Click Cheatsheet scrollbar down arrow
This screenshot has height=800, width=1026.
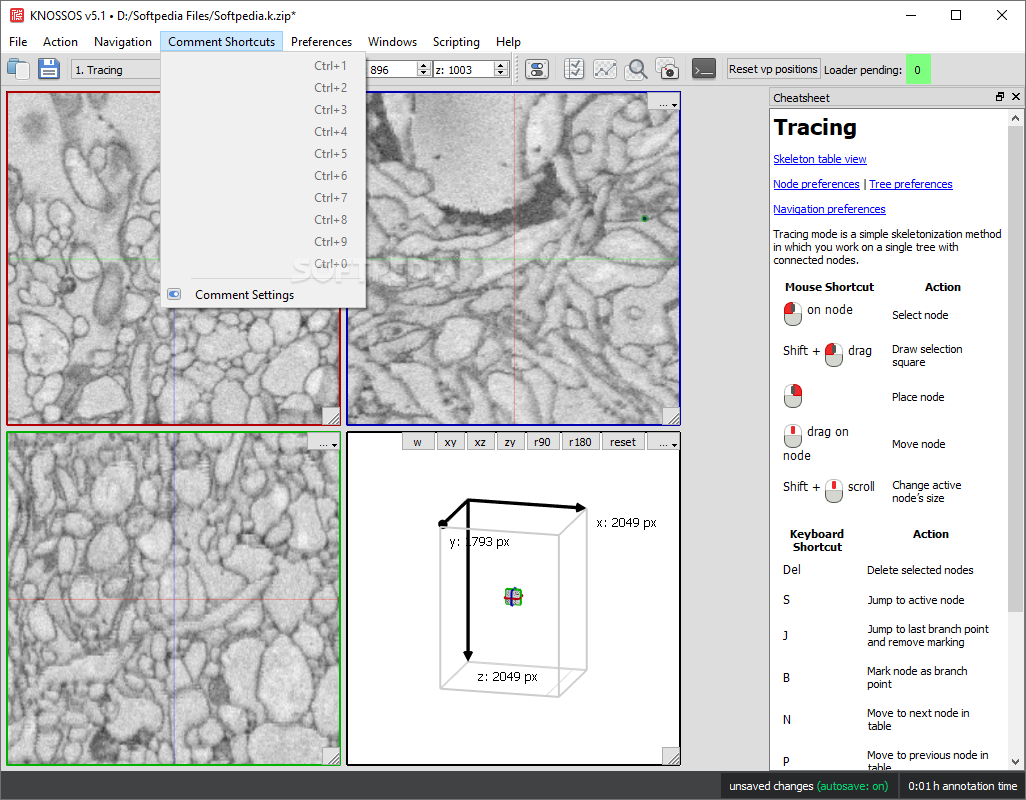(x=1015, y=761)
